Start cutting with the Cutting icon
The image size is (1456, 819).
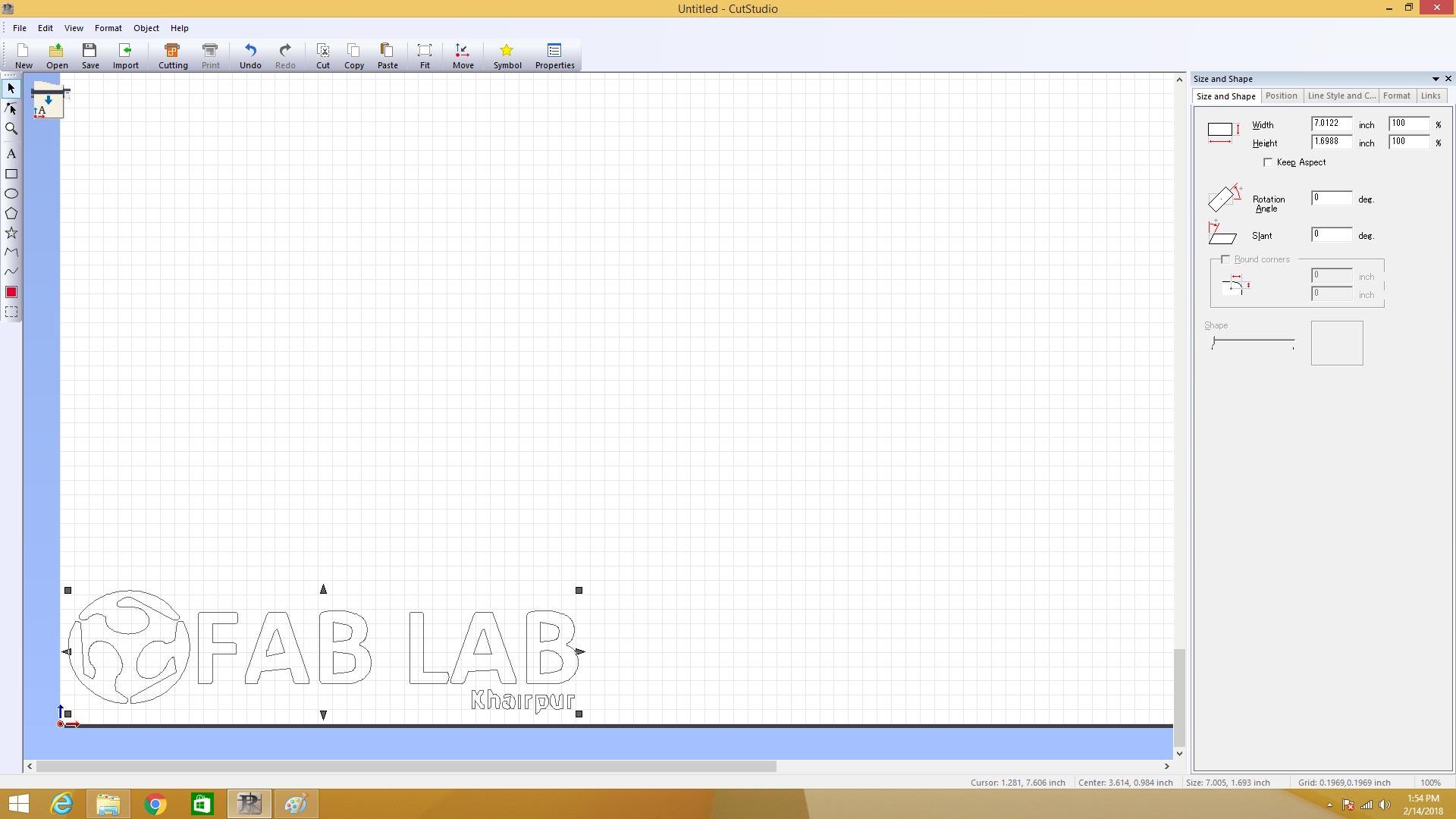tap(173, 55)
